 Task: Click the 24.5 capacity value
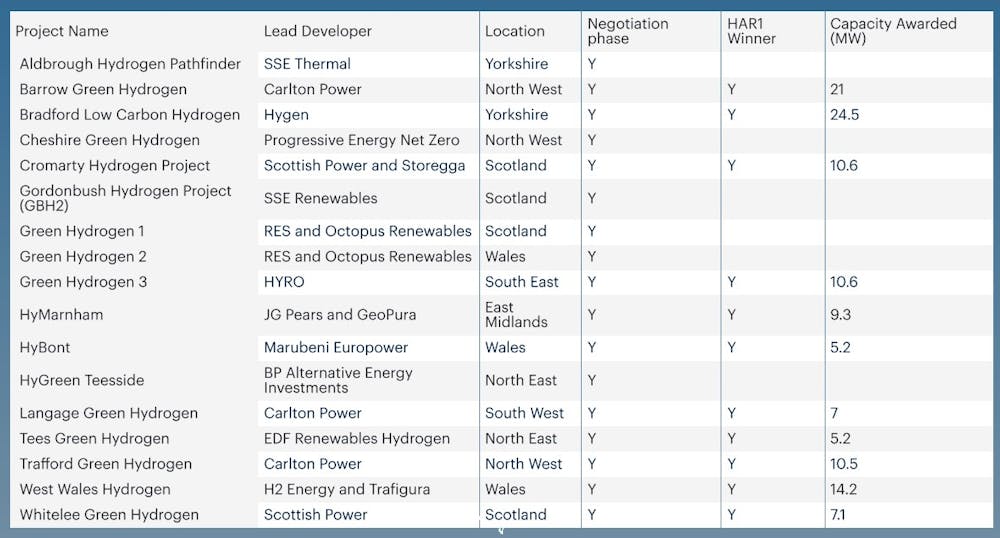click(844, 115)
